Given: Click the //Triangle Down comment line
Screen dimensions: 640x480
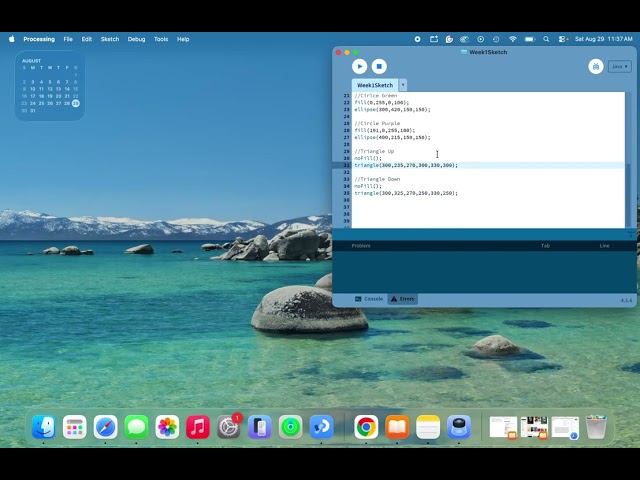Looking at the screenshot, I should pyautogui.click(x=377, y=179).
